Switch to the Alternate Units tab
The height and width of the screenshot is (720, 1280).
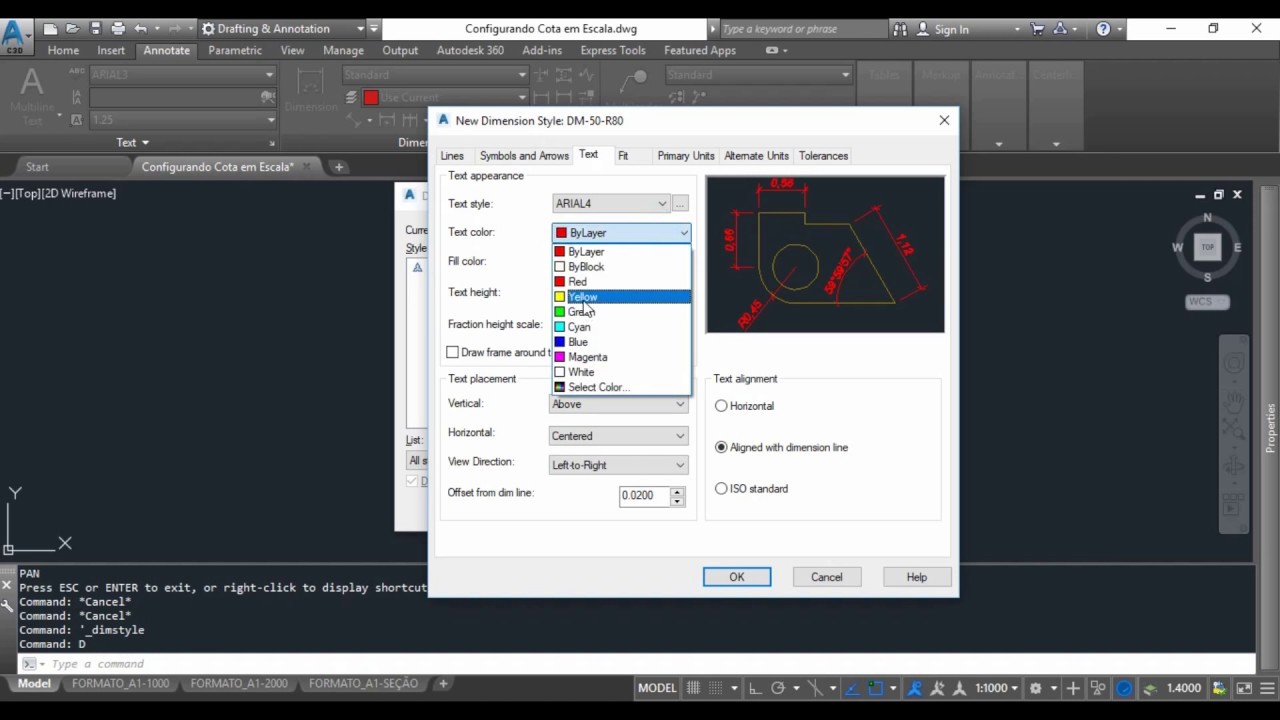(756, 156)
